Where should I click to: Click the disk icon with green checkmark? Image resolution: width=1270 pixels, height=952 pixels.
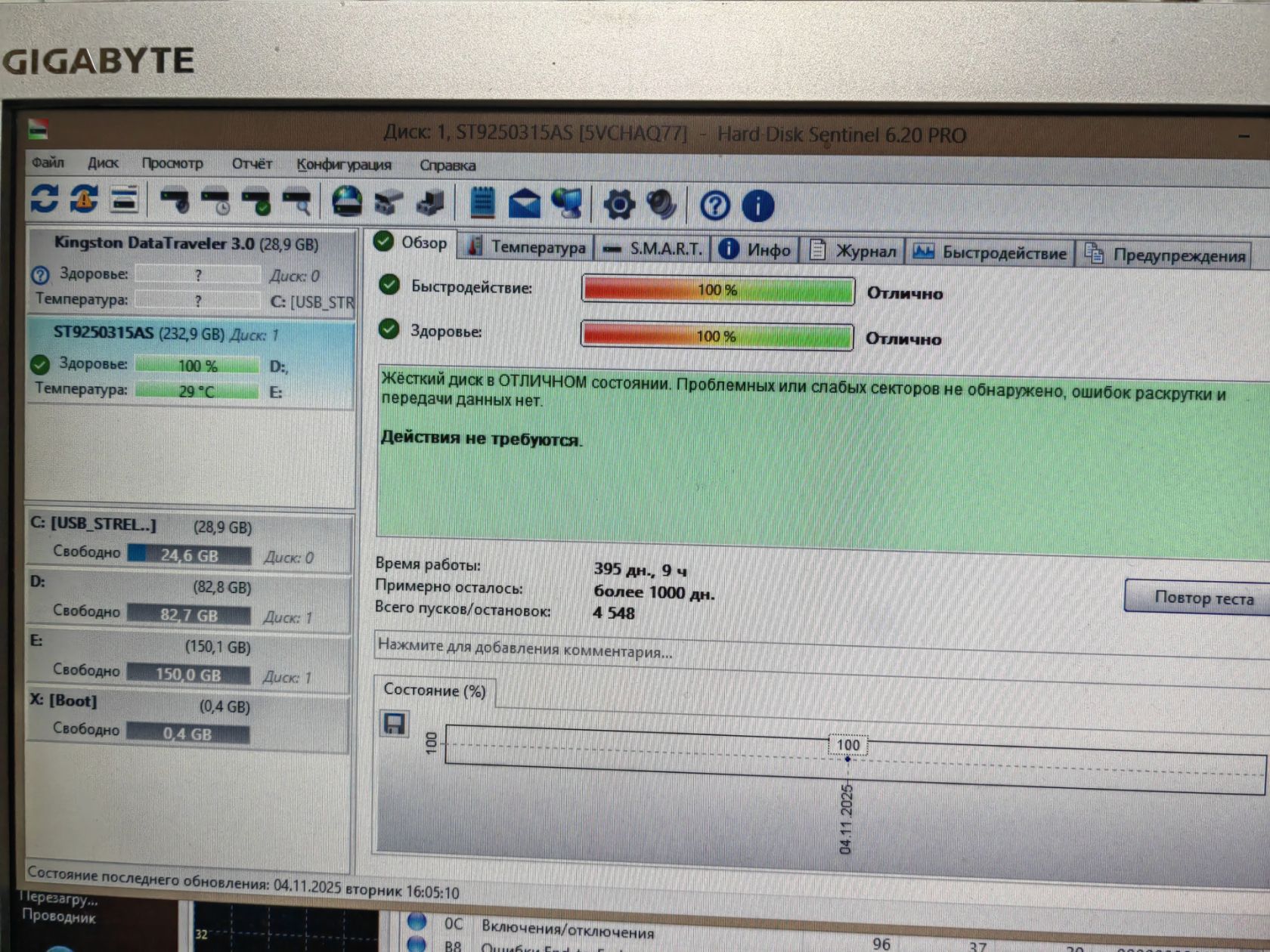tap(256, 202)
